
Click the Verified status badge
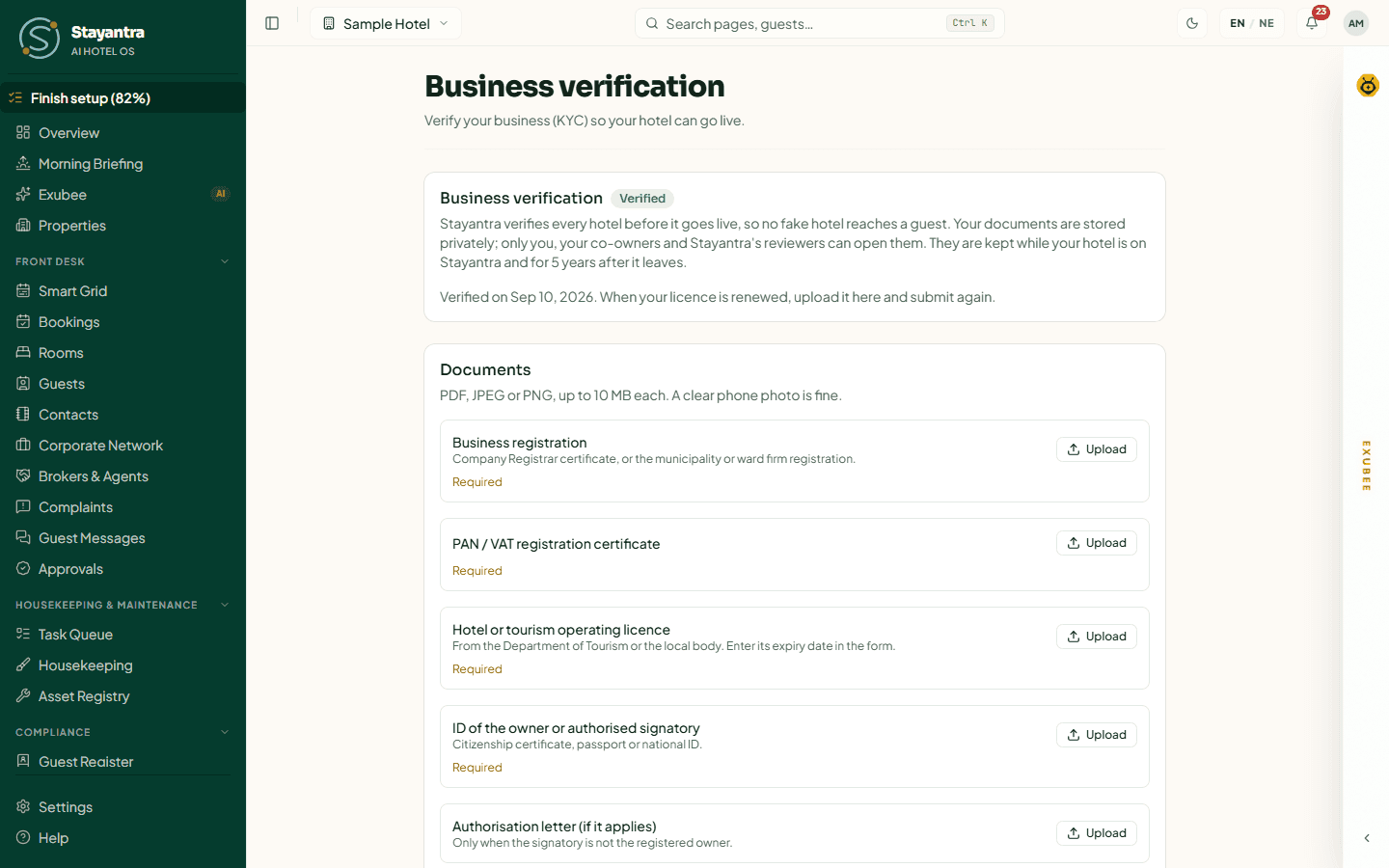[642, 199]
